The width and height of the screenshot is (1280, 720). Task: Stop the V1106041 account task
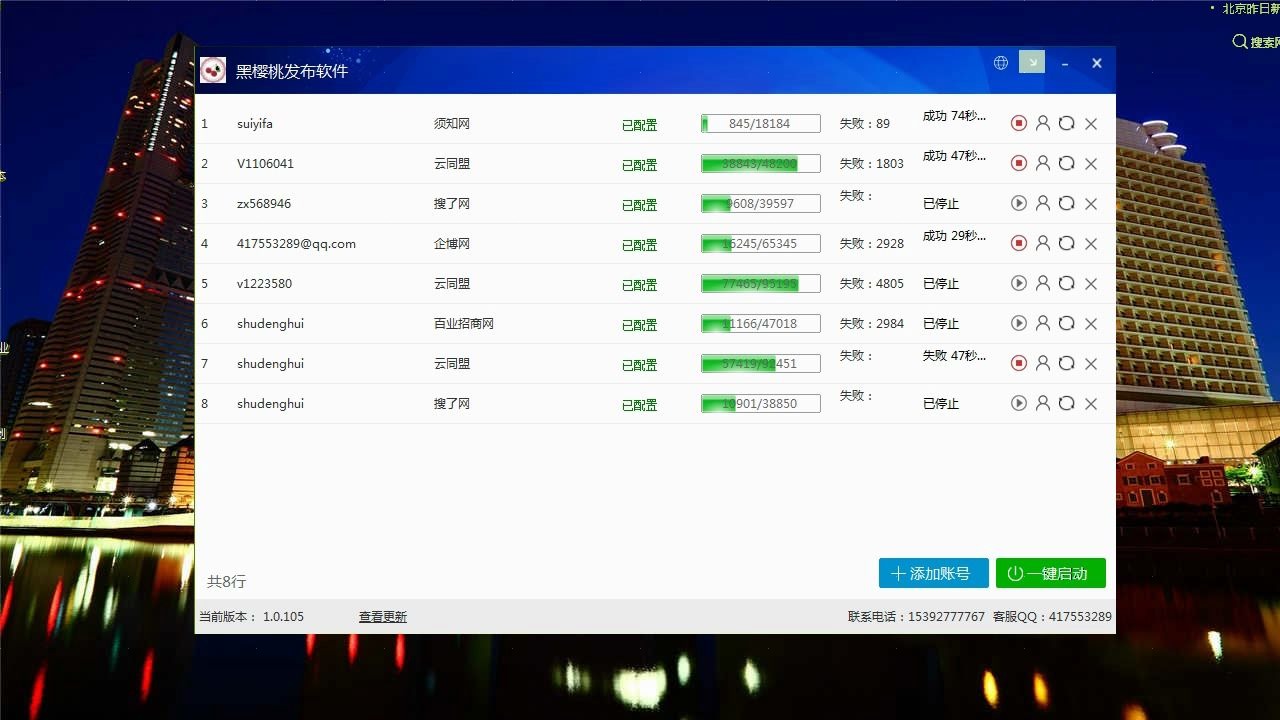pyautogui.click(x=1019, y=163)
